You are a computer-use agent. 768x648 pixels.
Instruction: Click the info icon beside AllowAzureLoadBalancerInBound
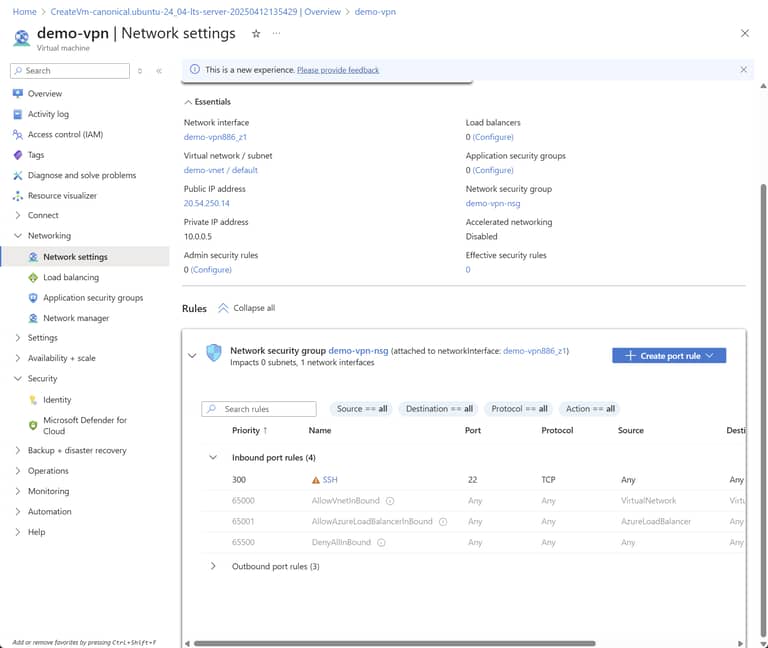[x=443, y=522]
